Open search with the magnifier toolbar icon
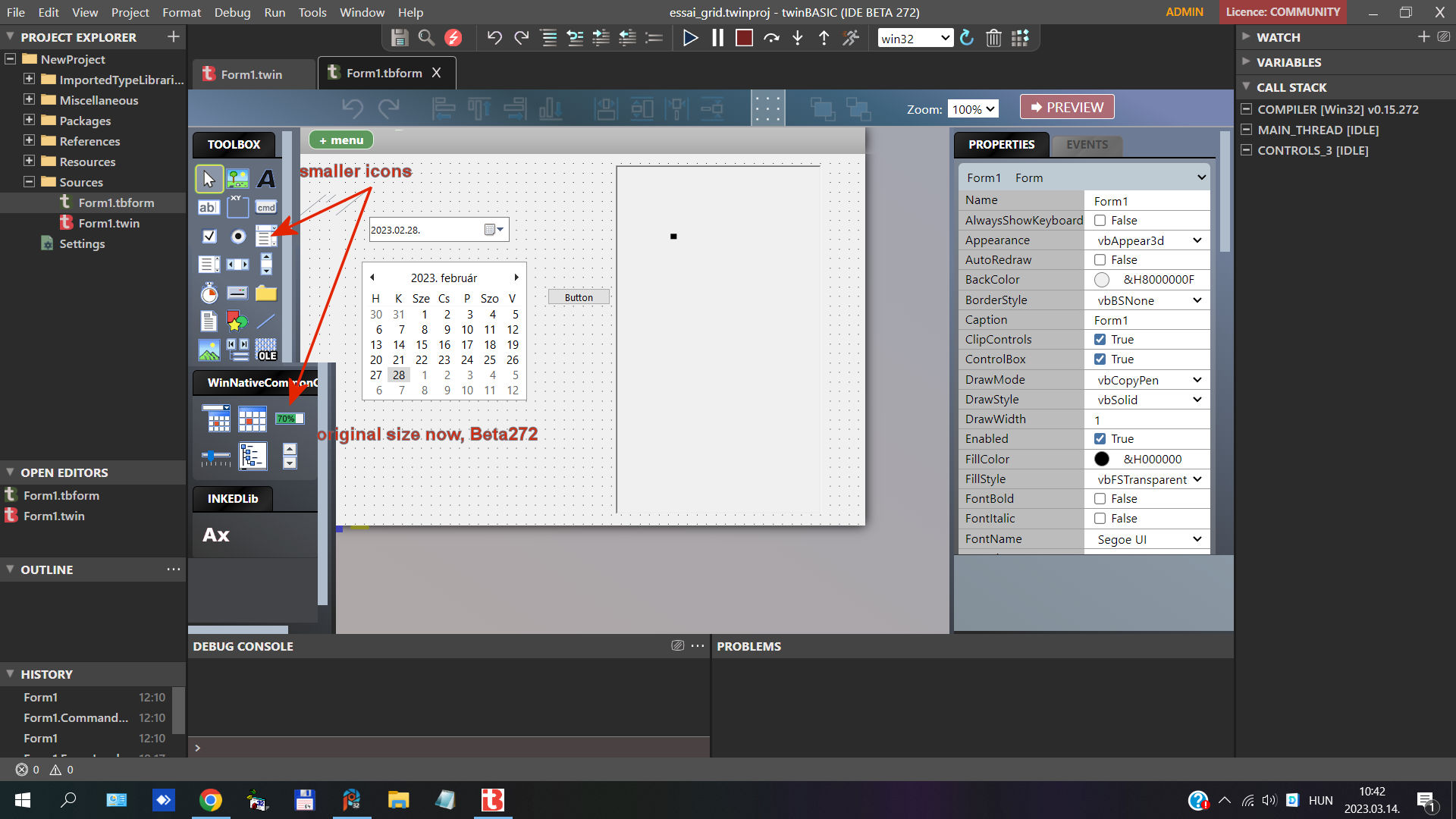 point(426,38)
